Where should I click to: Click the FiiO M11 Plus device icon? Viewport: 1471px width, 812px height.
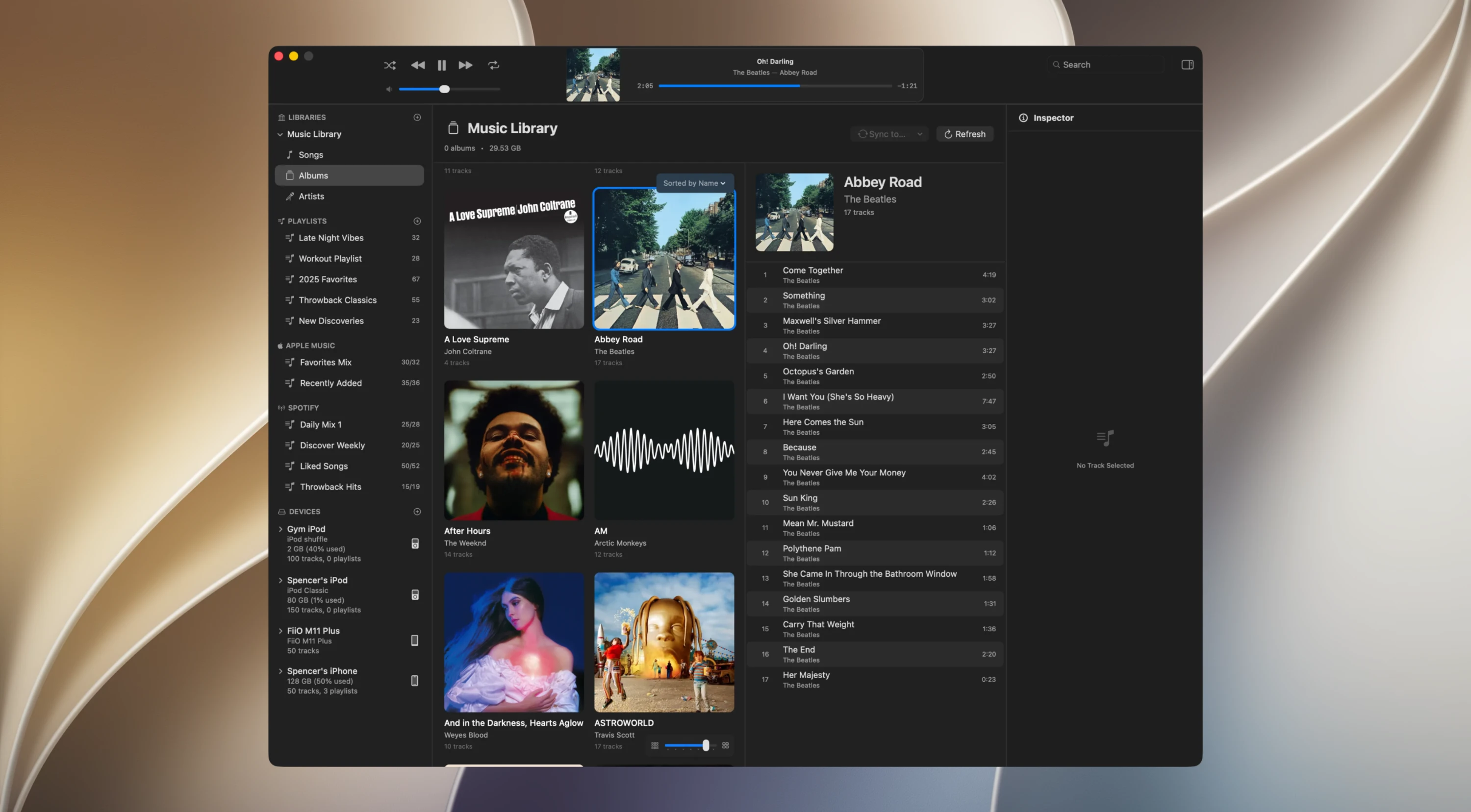[x=414, y=640]
